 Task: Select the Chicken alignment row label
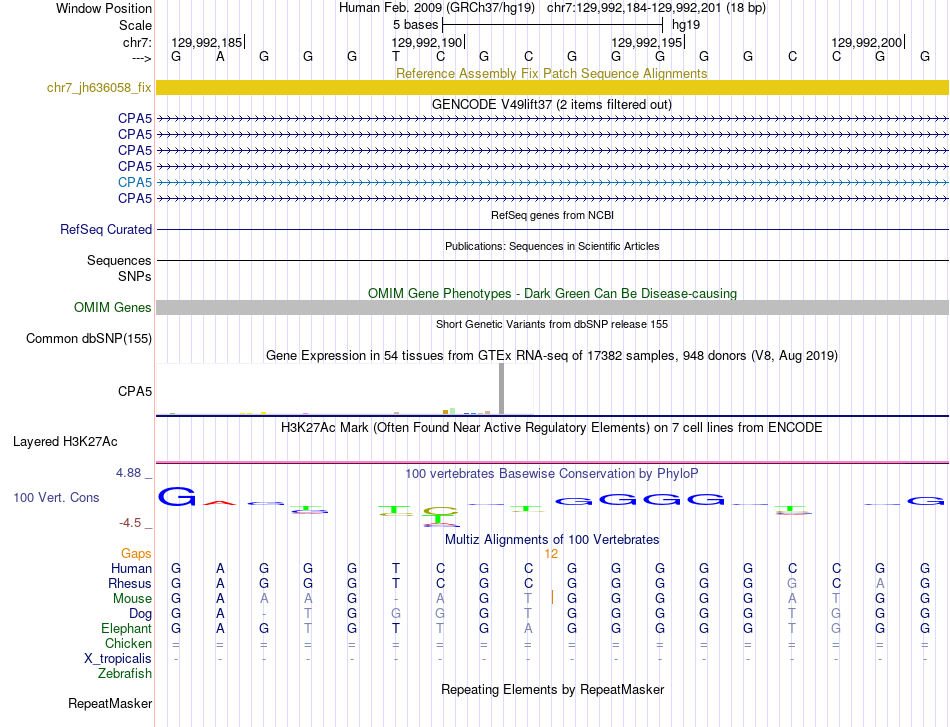pyautogui.click(x=128, y=643)
